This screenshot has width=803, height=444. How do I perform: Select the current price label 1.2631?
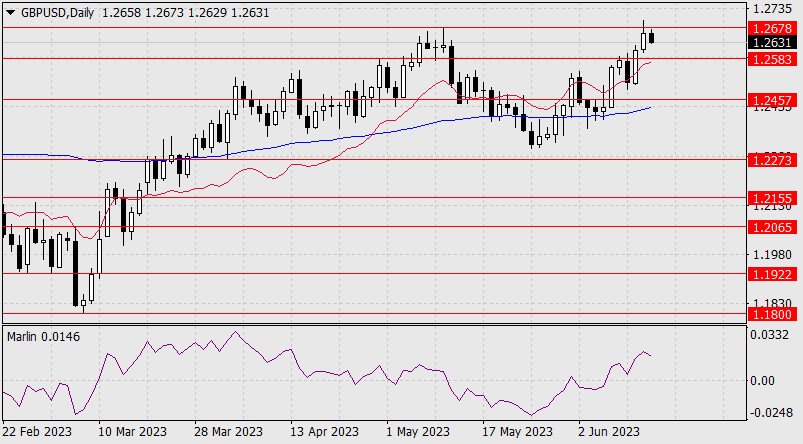point(772,43)
